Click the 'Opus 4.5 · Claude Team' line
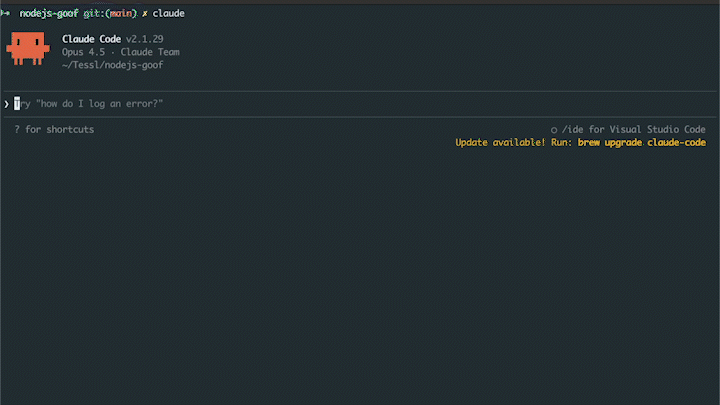Image resolution: width=720 pixels, height=405 pixels. 121,52
